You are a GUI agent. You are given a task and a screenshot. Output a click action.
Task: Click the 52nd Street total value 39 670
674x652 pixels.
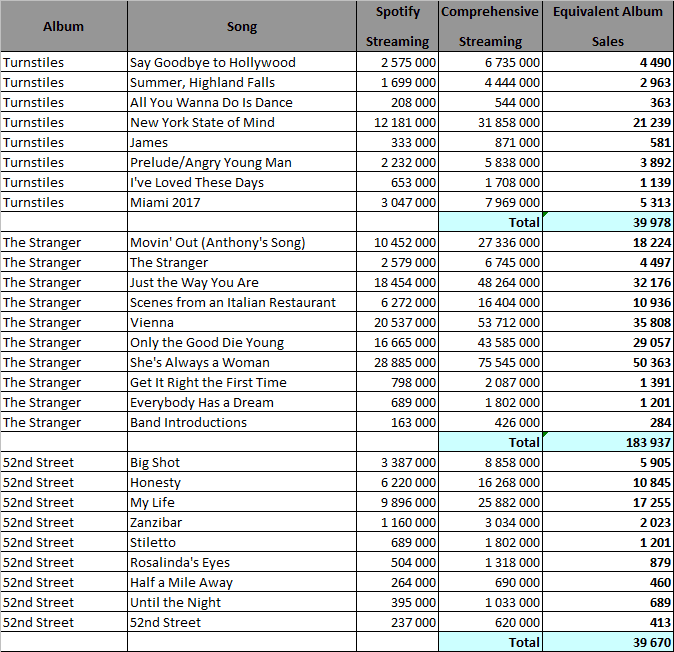[608, 642]
